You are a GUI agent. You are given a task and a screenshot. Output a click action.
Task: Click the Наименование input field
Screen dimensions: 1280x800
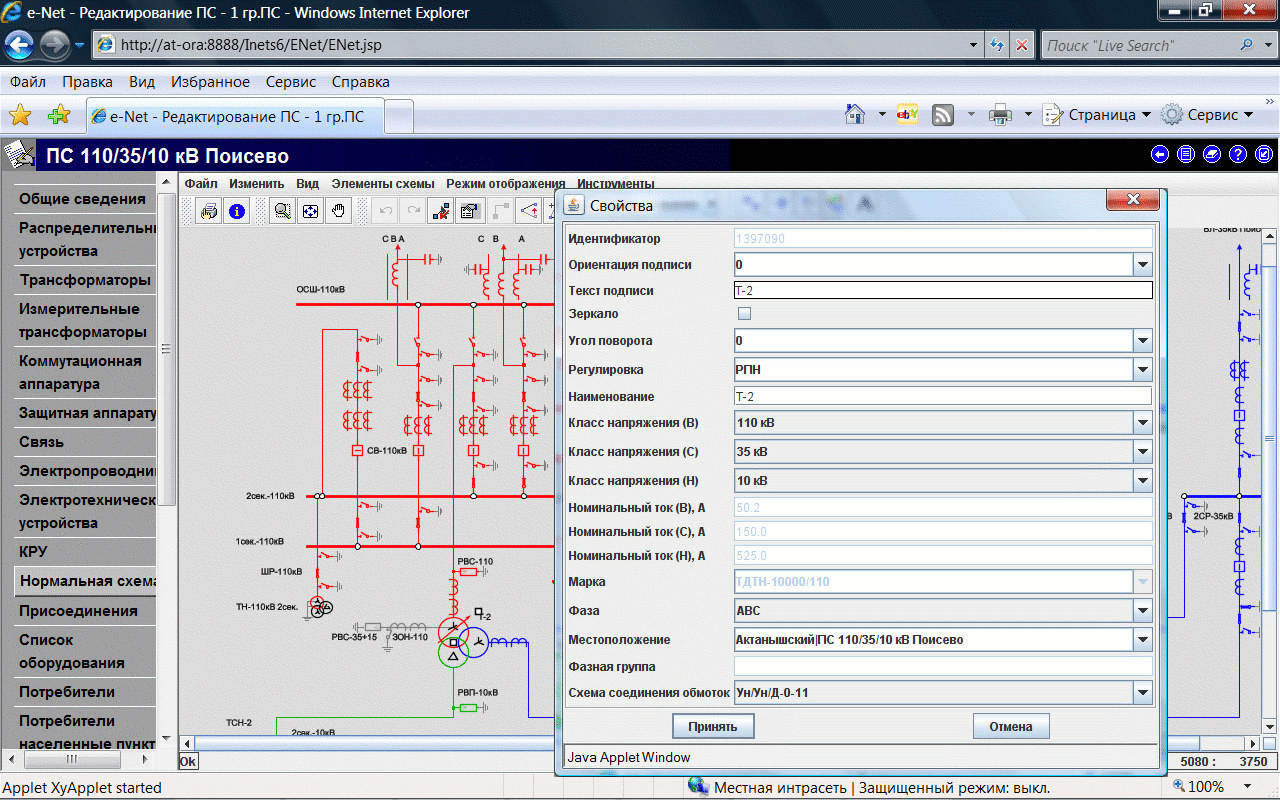click(x=943, y=397)
